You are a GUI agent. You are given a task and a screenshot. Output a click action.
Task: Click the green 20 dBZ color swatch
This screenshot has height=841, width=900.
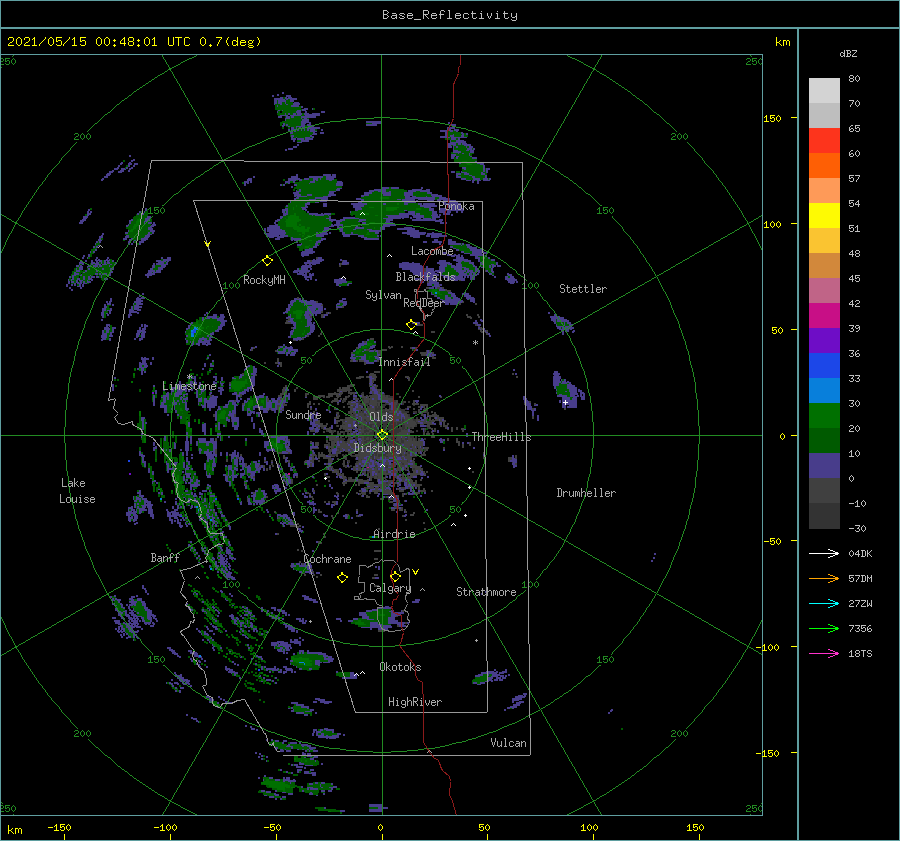tap(824, 416)
